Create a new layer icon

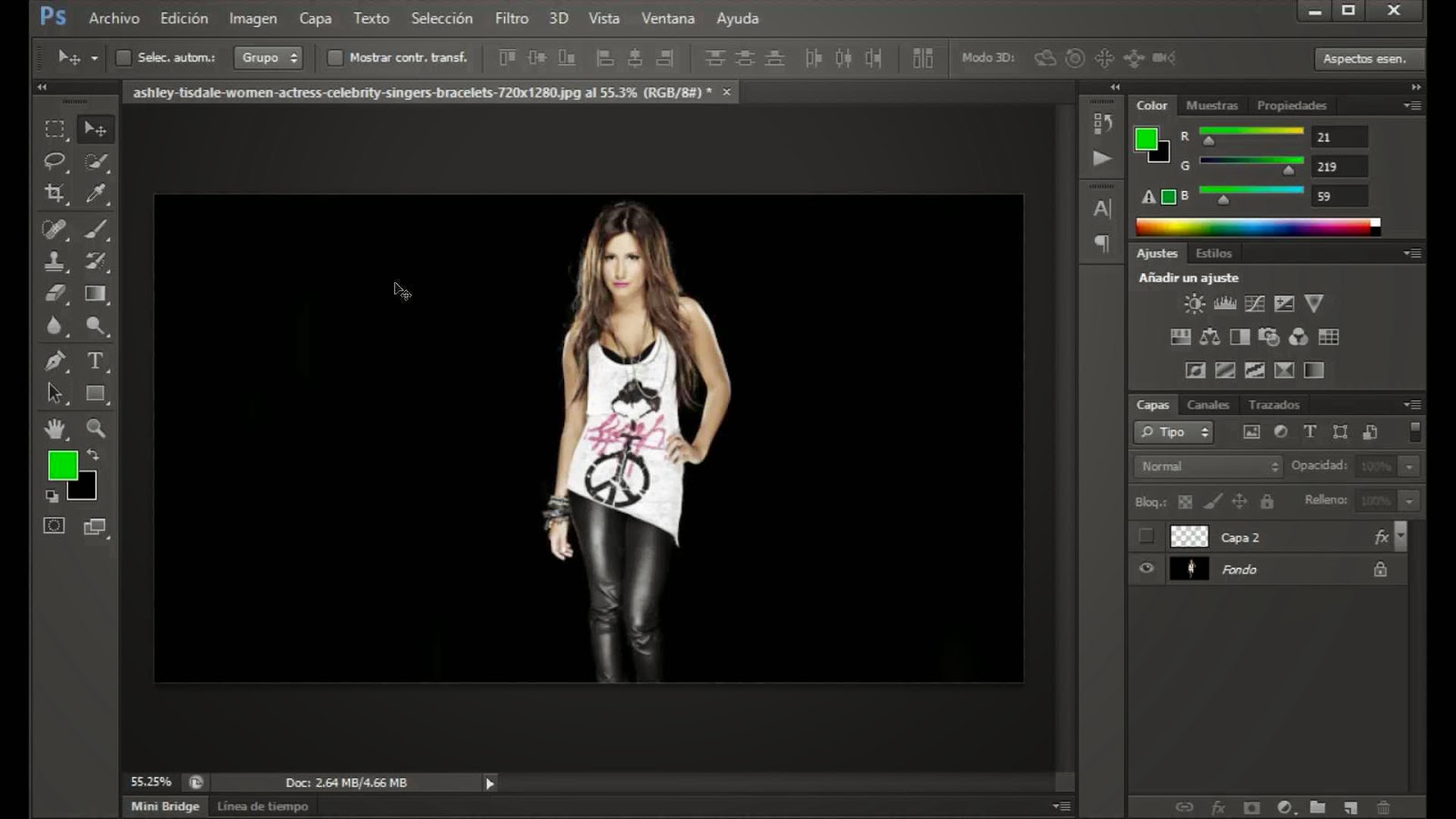(x=1350, y=807)
